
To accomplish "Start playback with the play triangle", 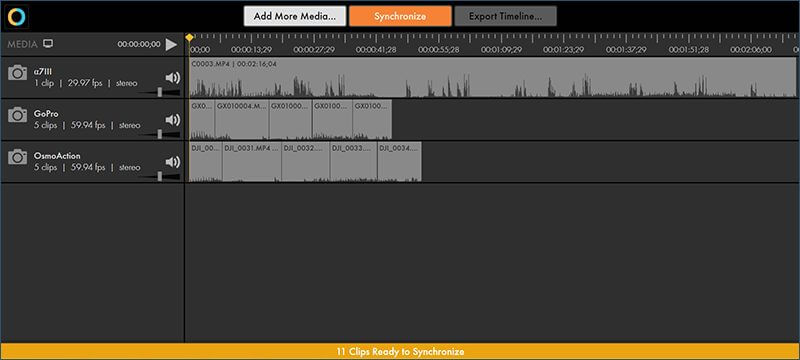I will click(171, 44).
